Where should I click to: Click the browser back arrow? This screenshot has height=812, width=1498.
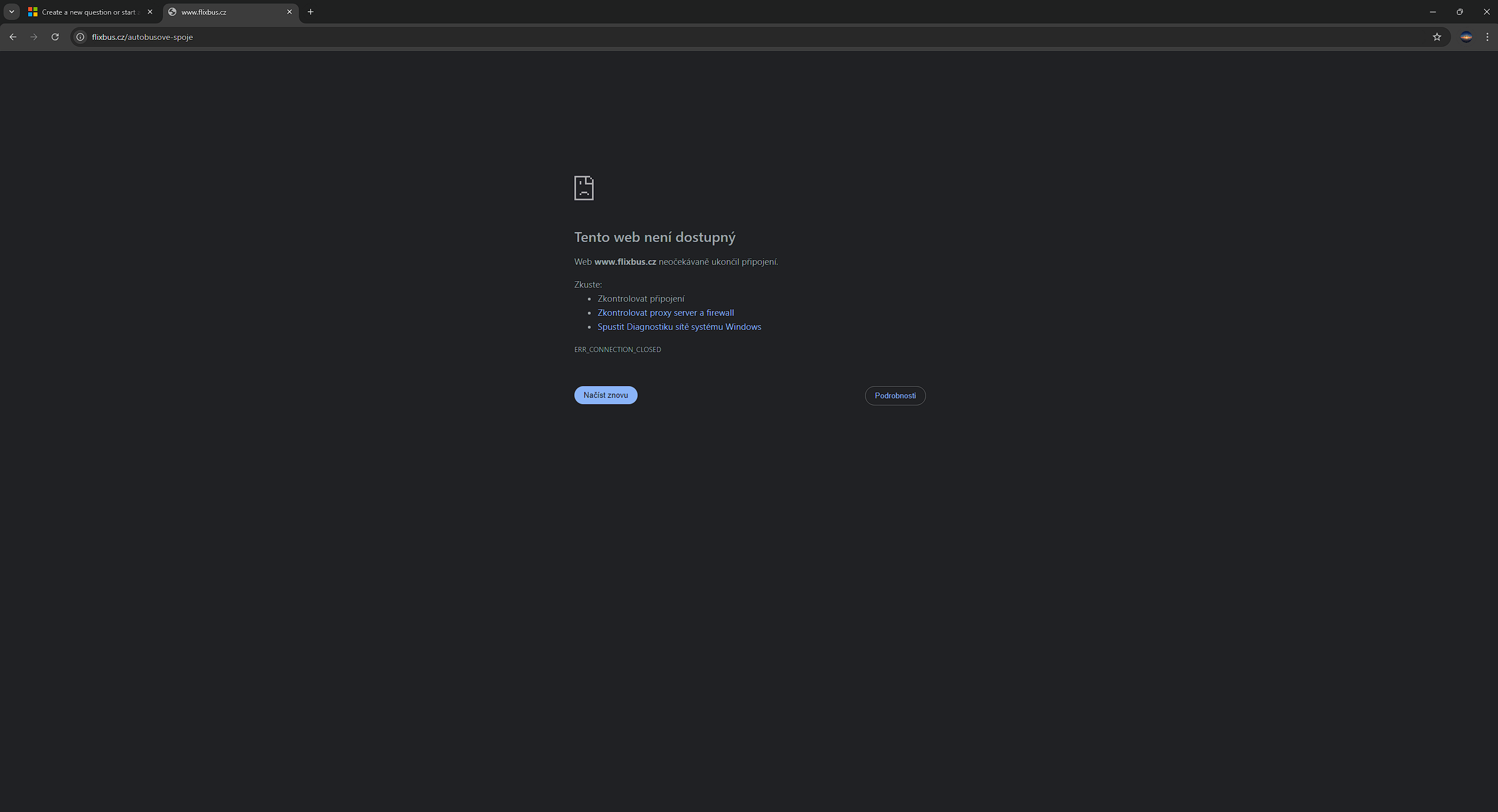[13, 37]
